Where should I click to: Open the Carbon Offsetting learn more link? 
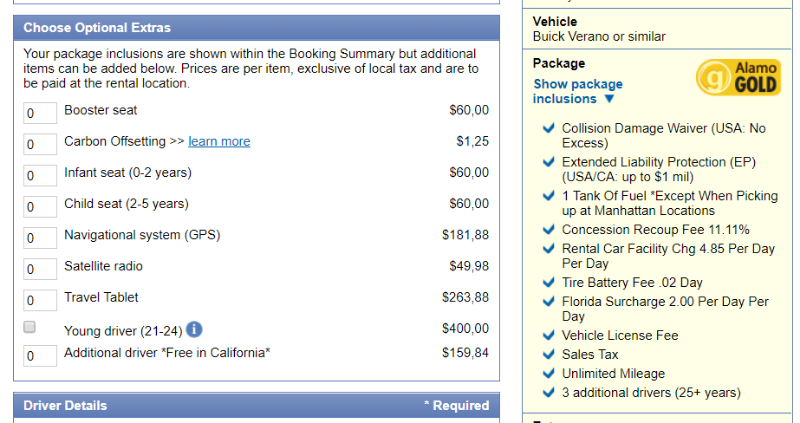click(x=219, y=141)
